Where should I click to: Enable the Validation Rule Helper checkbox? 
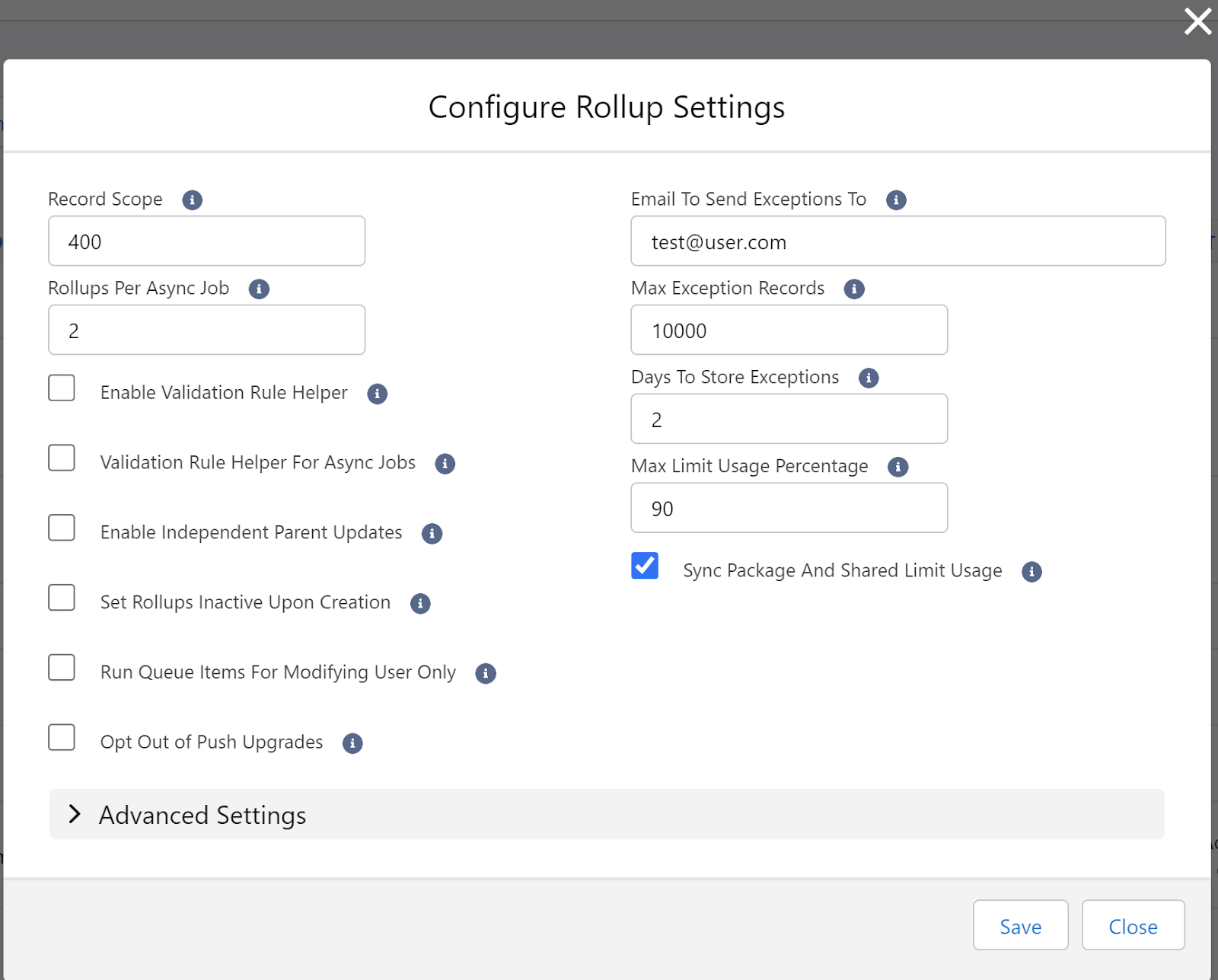point(62,388)
